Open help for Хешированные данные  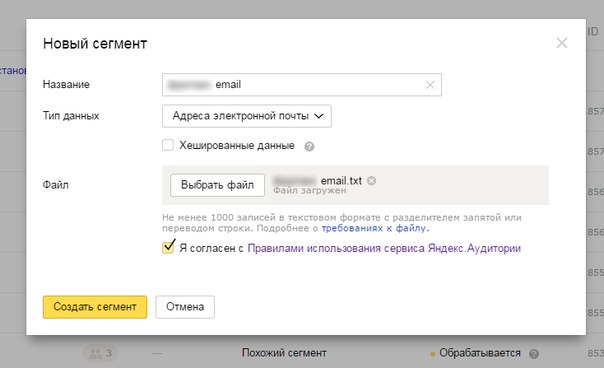(x=309, y=146)
